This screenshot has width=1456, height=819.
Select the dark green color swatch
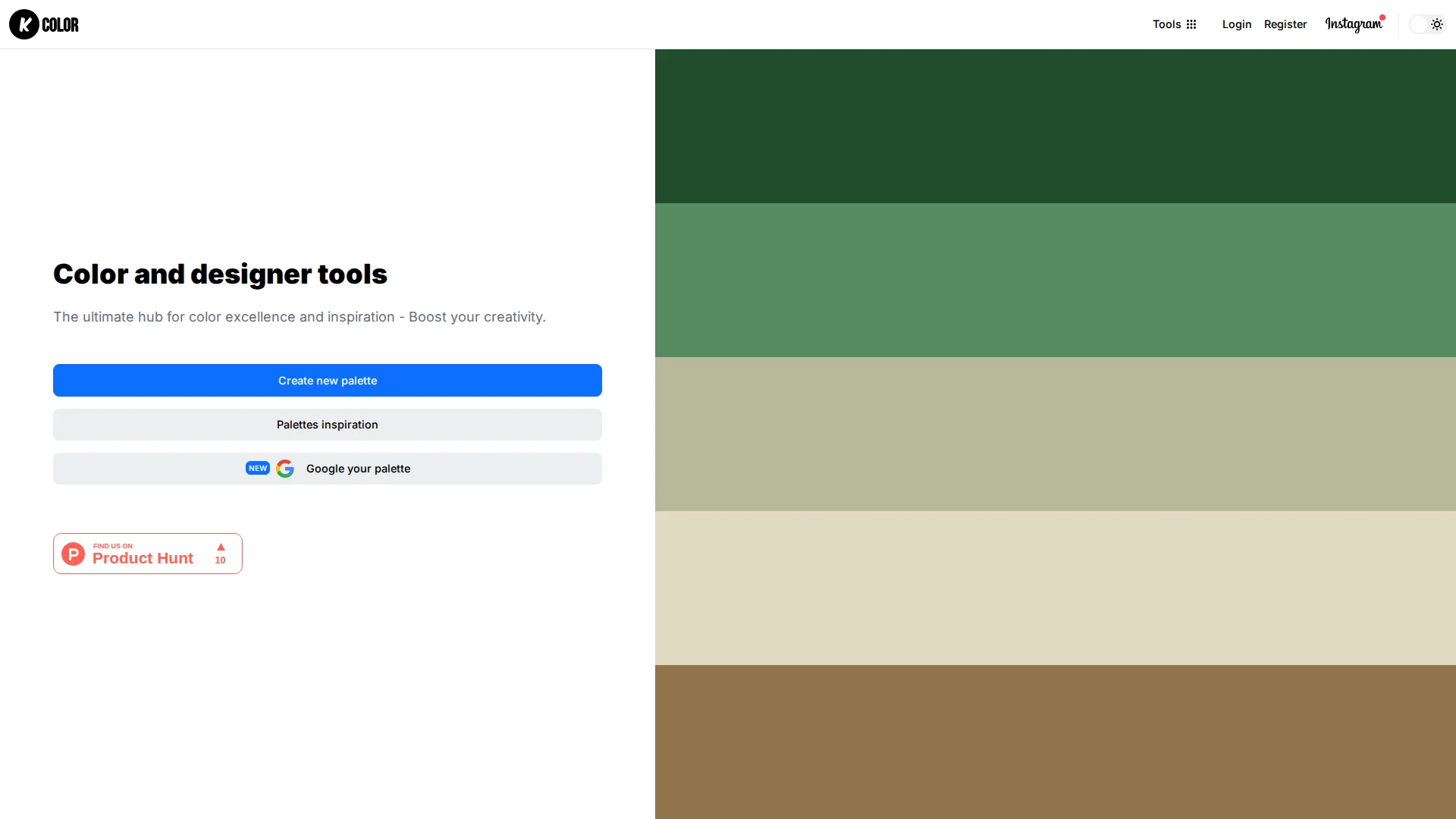click(1056, 126)
